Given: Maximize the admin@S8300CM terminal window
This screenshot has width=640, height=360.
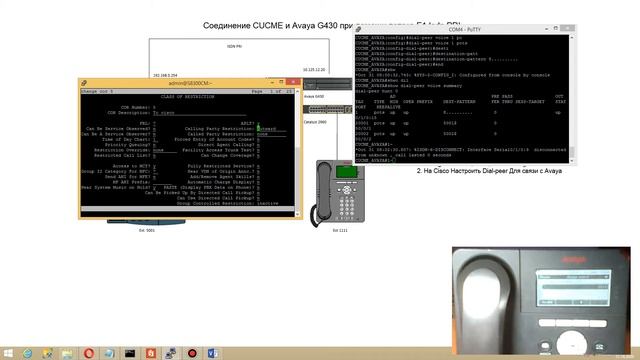Looking at the screenshot, I should pos(281,82).
